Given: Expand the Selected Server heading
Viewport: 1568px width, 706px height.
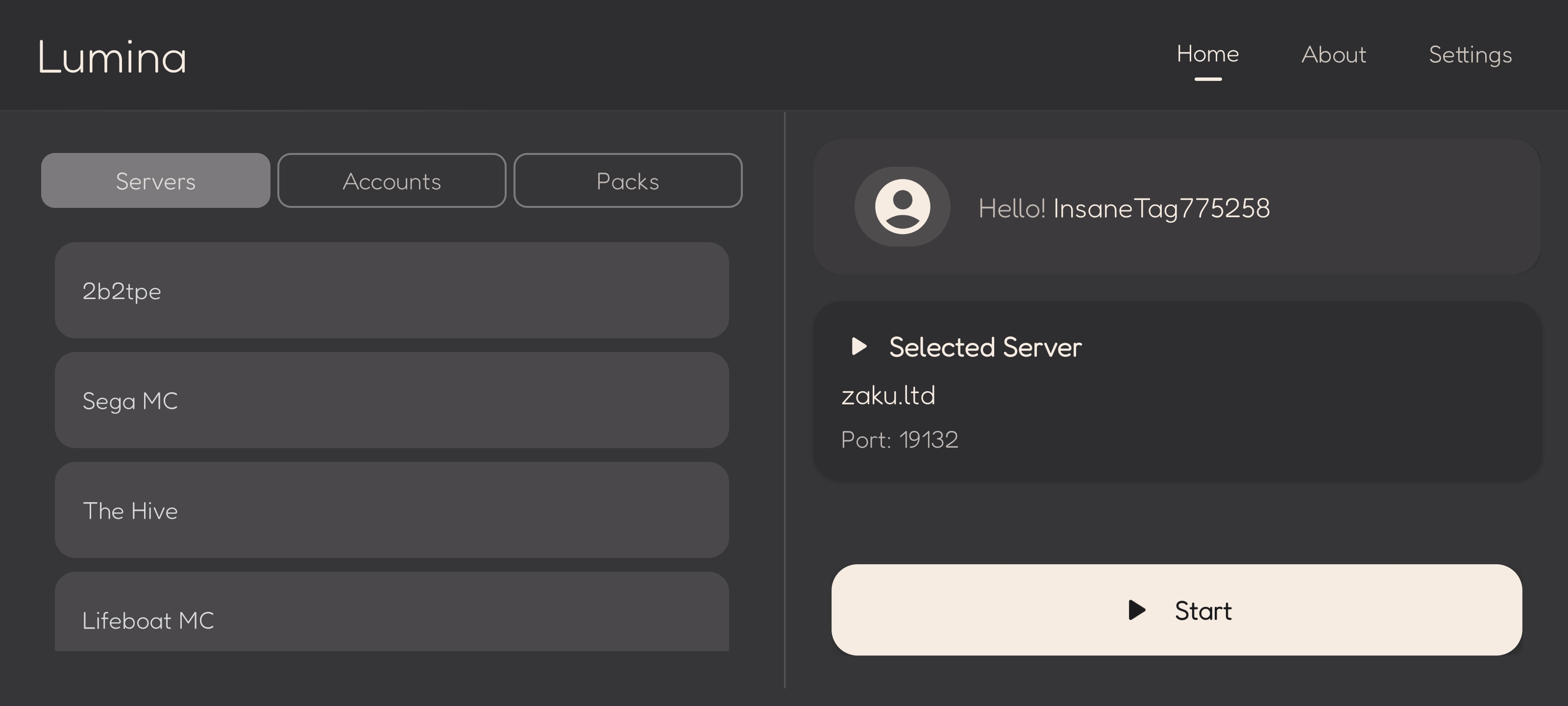Looking at the screenshot, I should (985, 347).
